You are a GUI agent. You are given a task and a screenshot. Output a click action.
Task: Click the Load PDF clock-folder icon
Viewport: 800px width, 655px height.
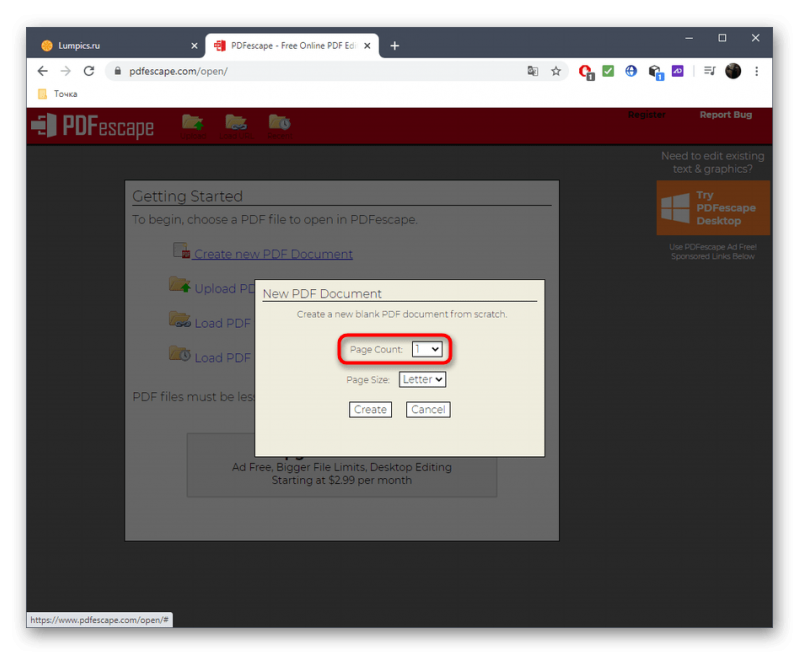pos(180,354)
